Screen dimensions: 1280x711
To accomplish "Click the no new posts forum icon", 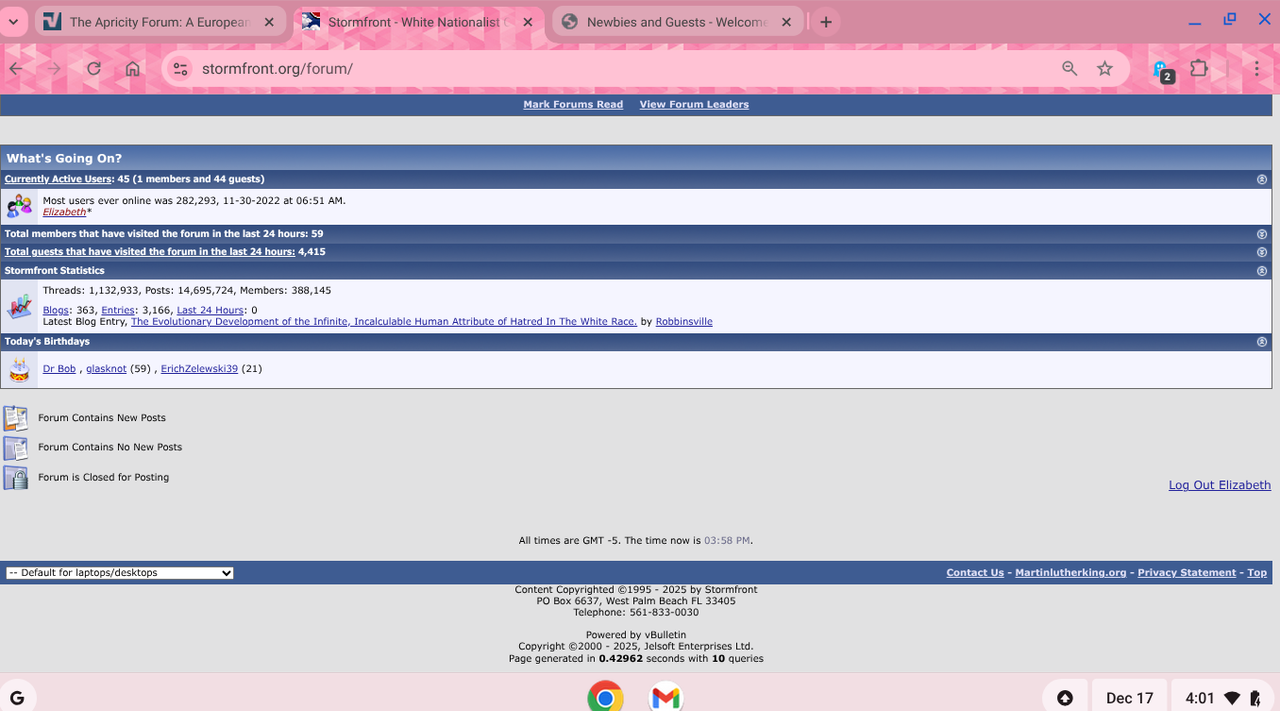I will (x=16, y=448).
